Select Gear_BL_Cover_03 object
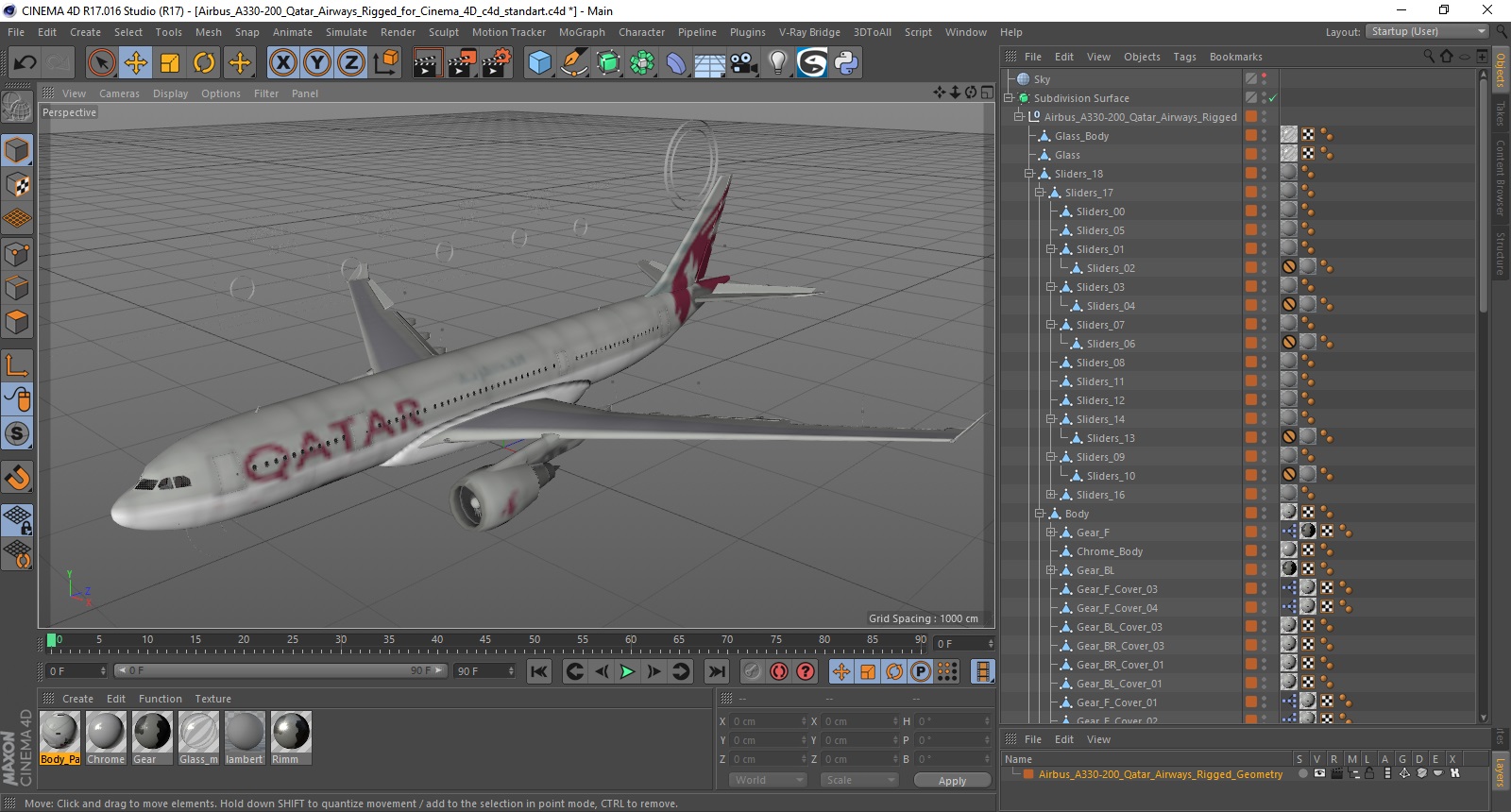This screenshot has height=812, width=1511. pyautogui.click(x=1119, y=627)
